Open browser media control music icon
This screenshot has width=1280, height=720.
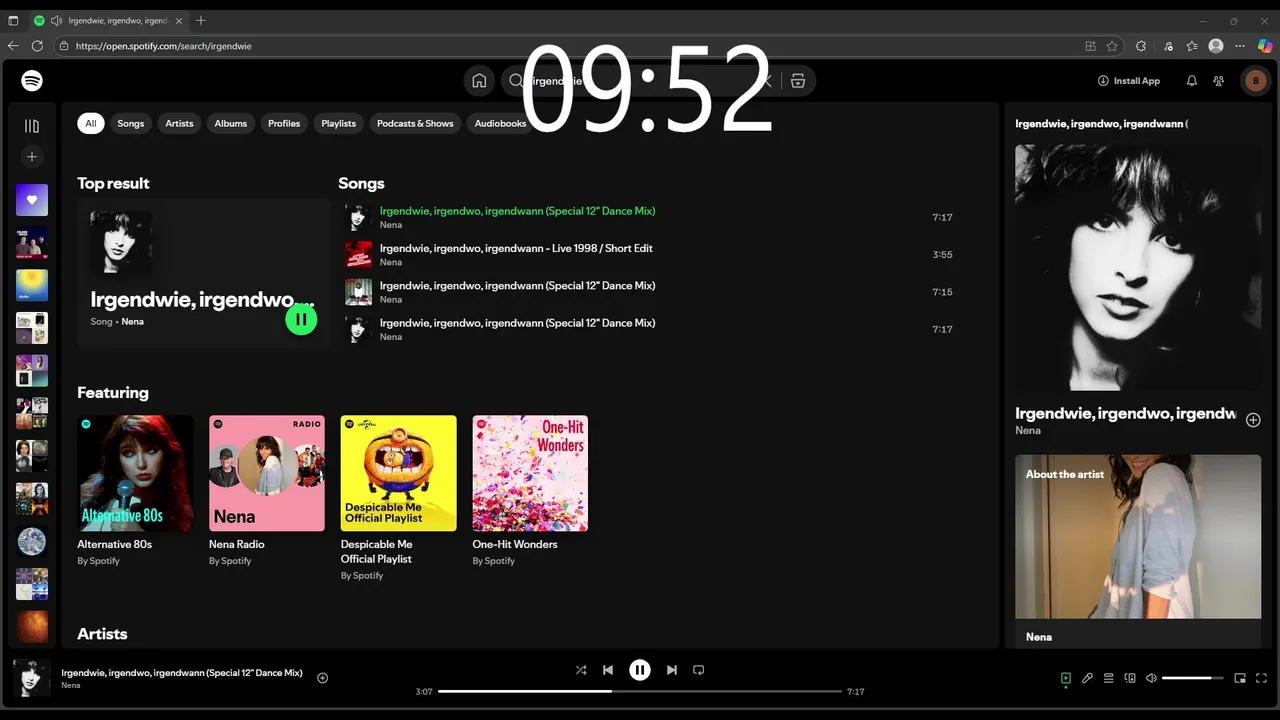(1168, 46)
